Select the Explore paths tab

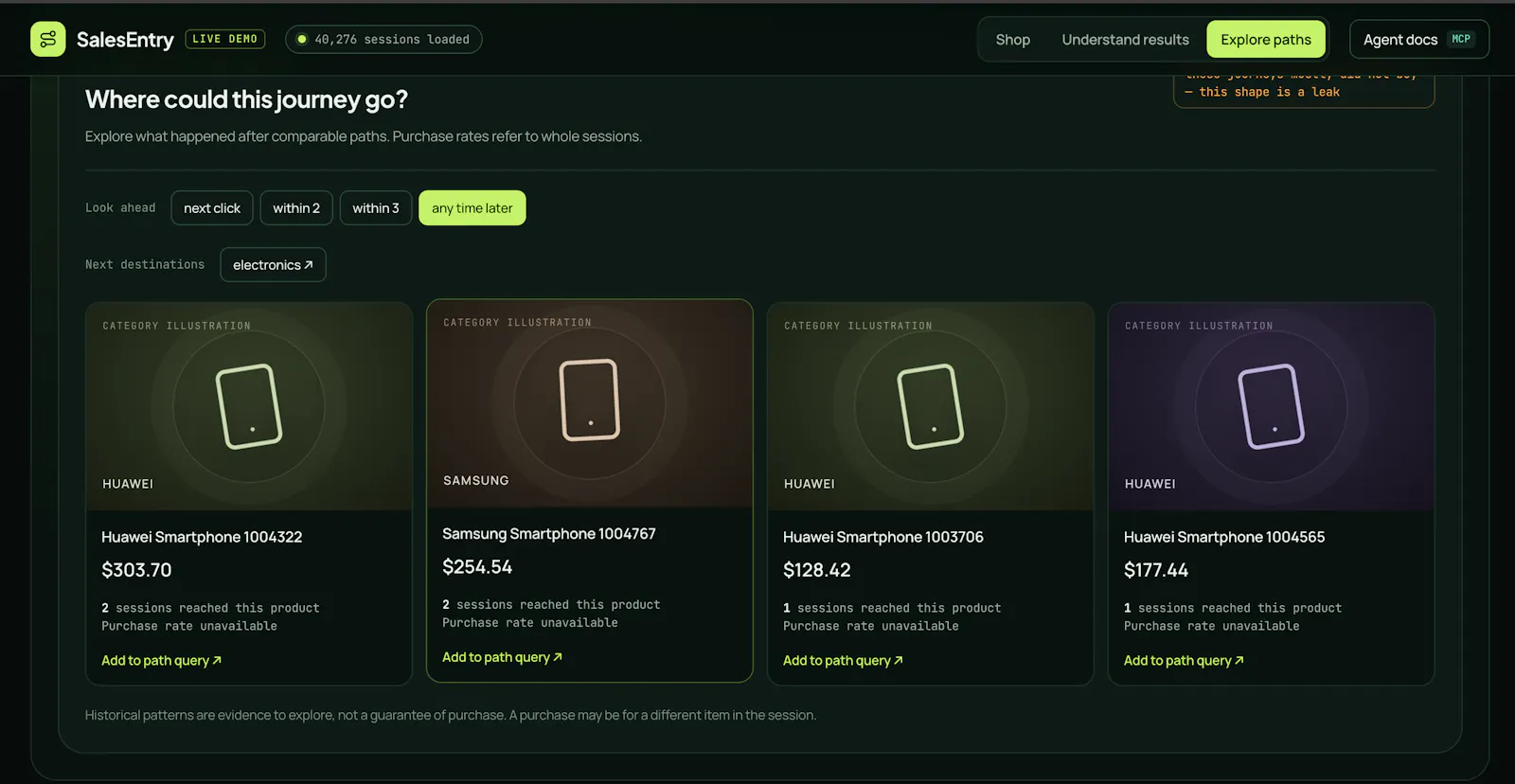(1265, 39)
